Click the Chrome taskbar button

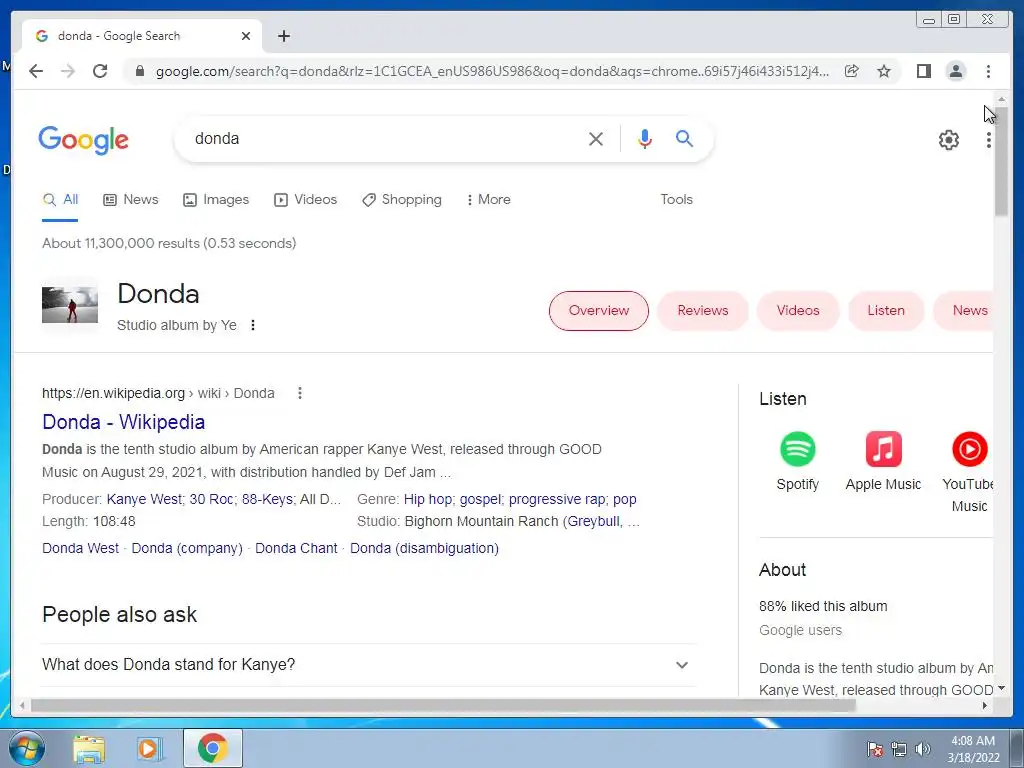pos(213,748)
